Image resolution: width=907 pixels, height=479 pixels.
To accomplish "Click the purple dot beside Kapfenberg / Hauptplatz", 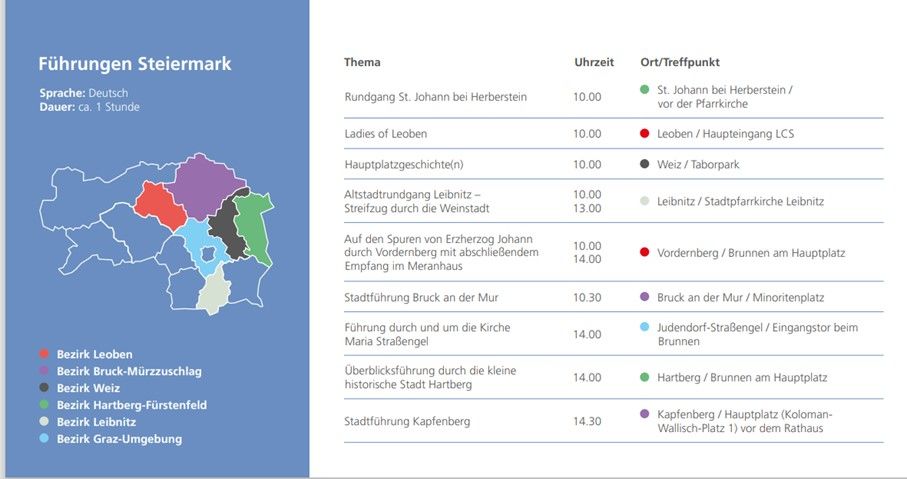I will [x=644, y=414].
